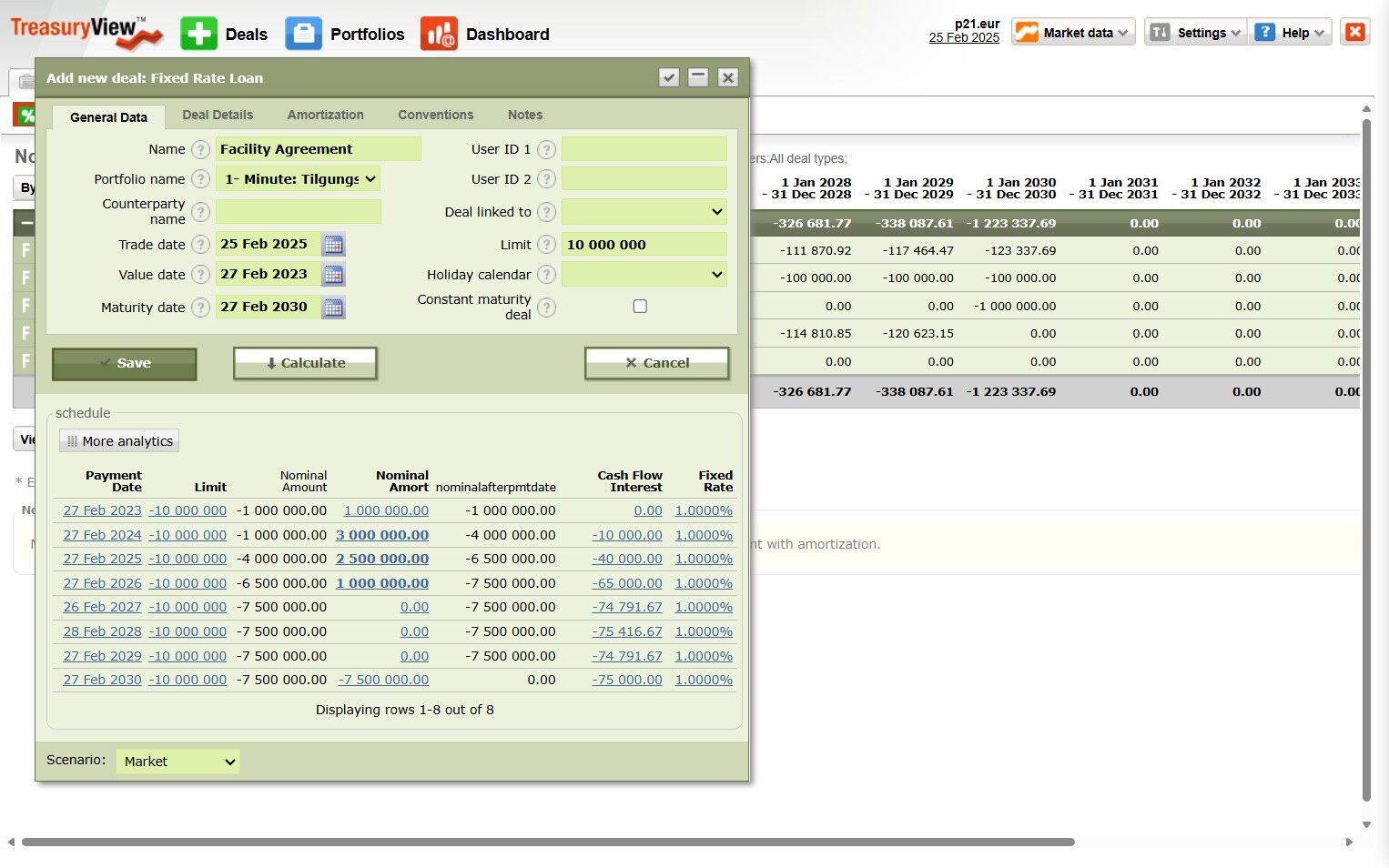
Task: Show help for Holiday calendar
Action: click(546, 275)
